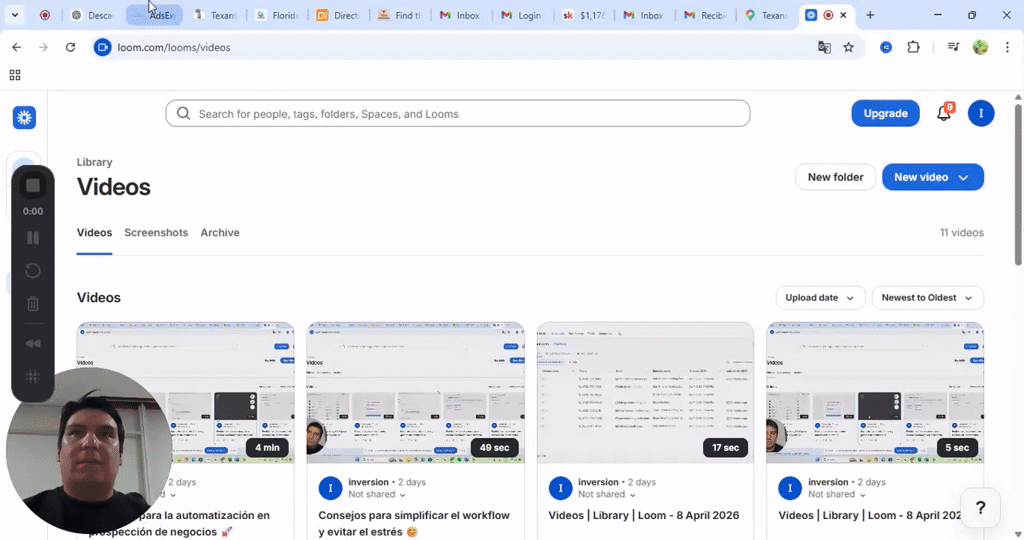Click the browser forward arrow

(x=43, y=47)
